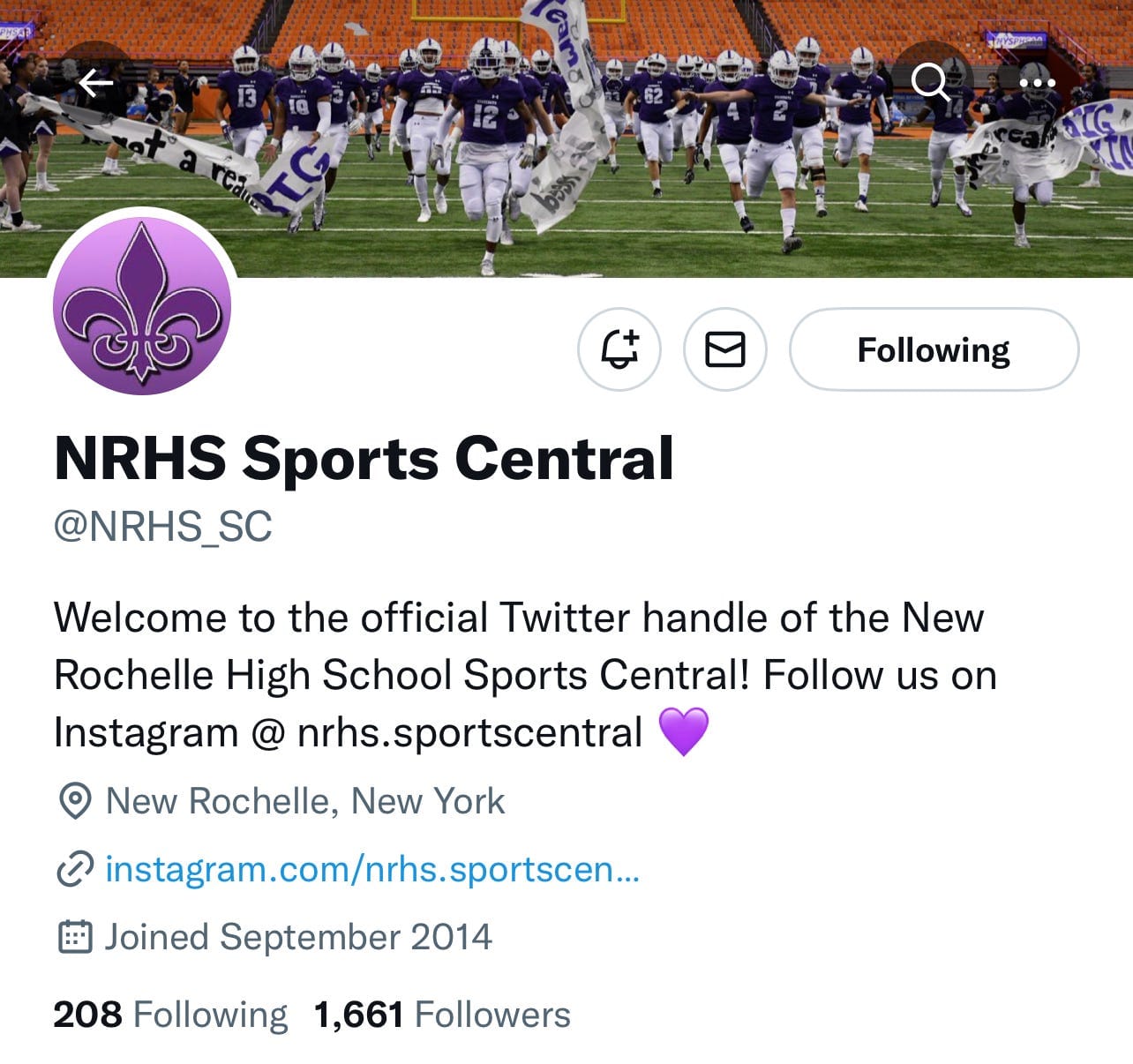Click the nrhs.sportscentral Instagram mention in bio

click(x=469, y=733)
